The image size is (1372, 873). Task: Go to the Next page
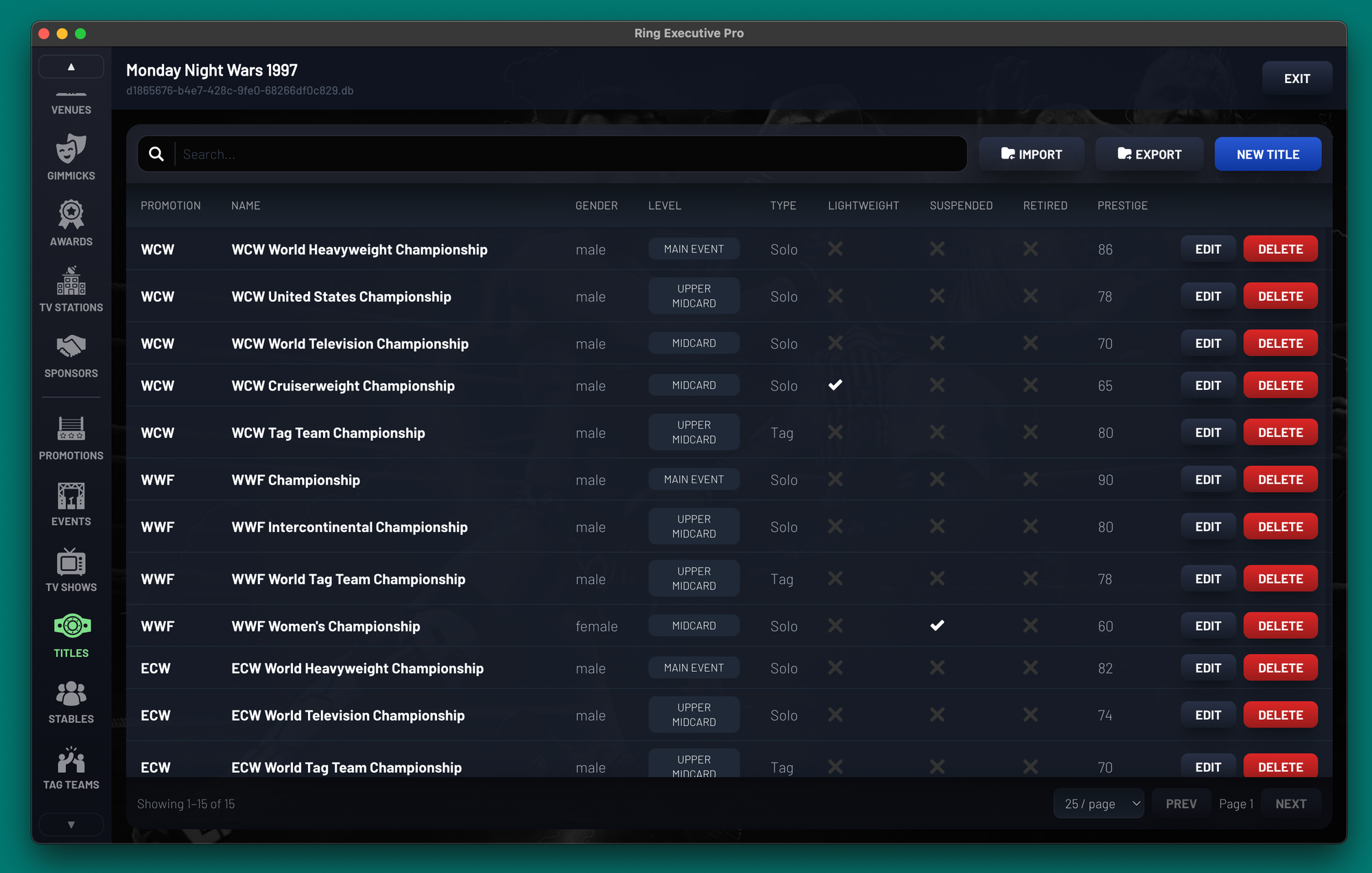(x=1290, y=804)
